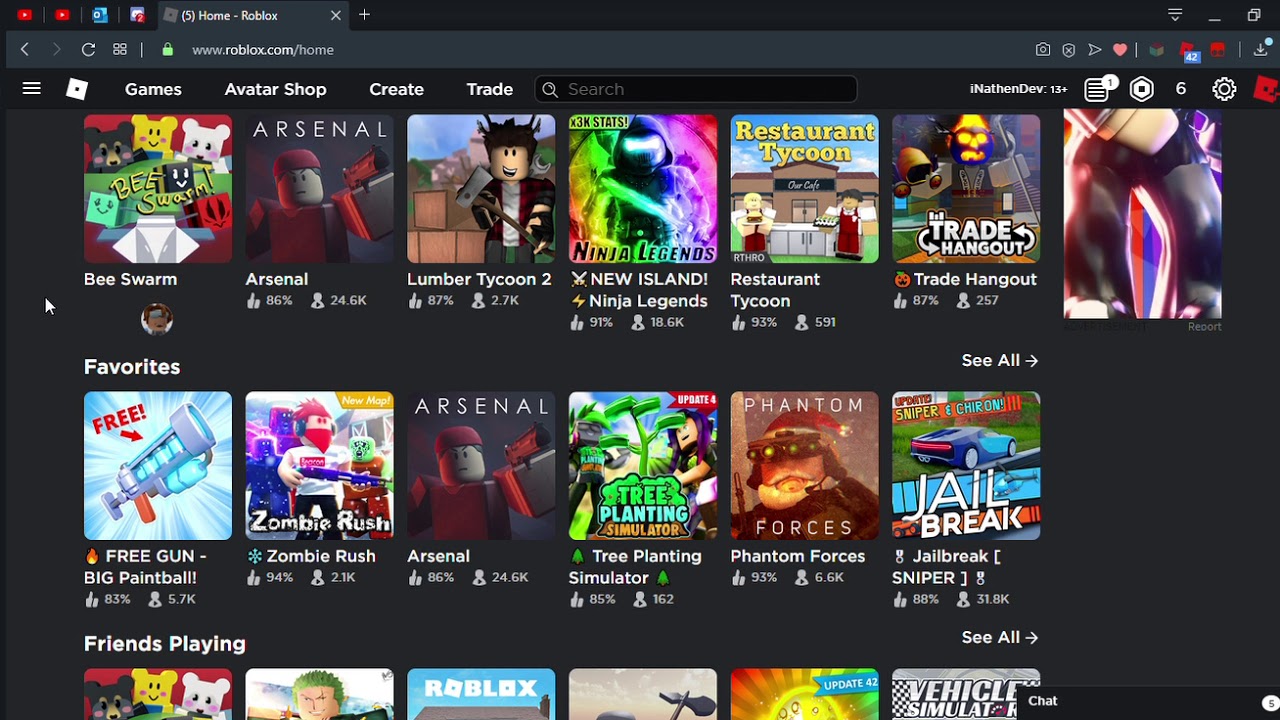The width and height of the screenshot is (1280, 720).
Task: Click the red Roblox icon by settings
Action: 1267,89
